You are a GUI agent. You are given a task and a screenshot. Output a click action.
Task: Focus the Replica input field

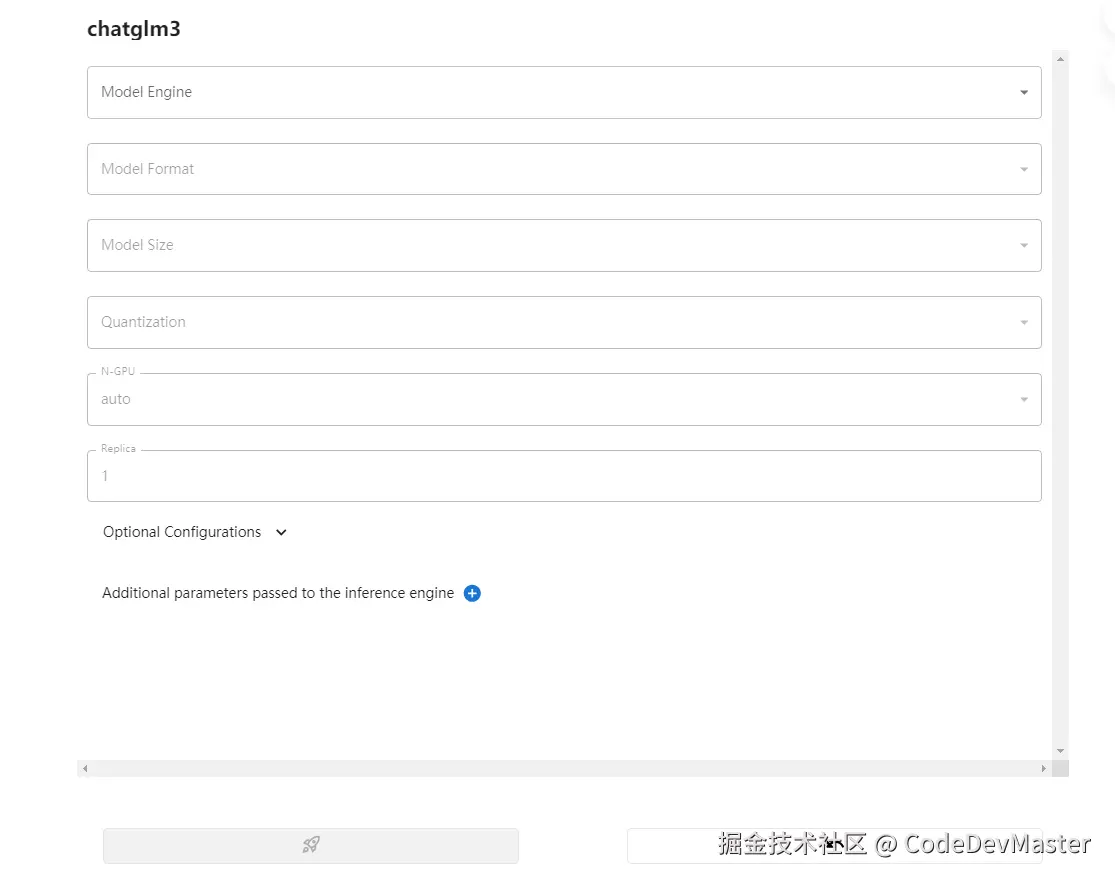pos(564,476)
